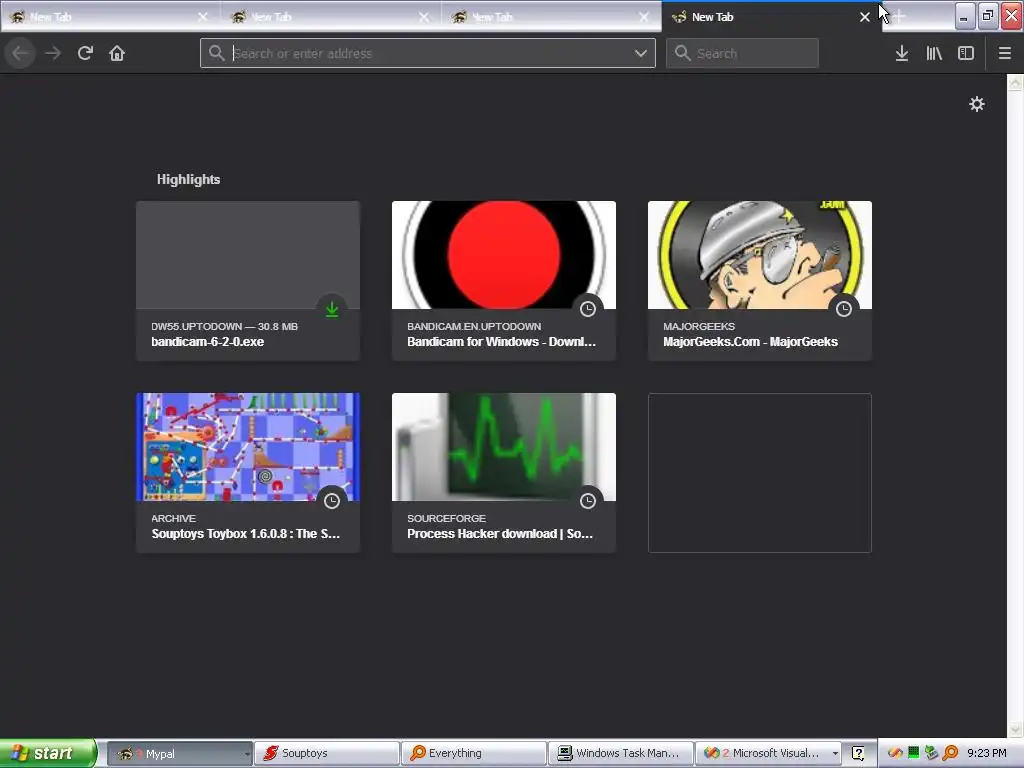The image size is (1024, 768).
Task: Open the MajorGeeks mascot thumbnail
Action: [760, 255]
